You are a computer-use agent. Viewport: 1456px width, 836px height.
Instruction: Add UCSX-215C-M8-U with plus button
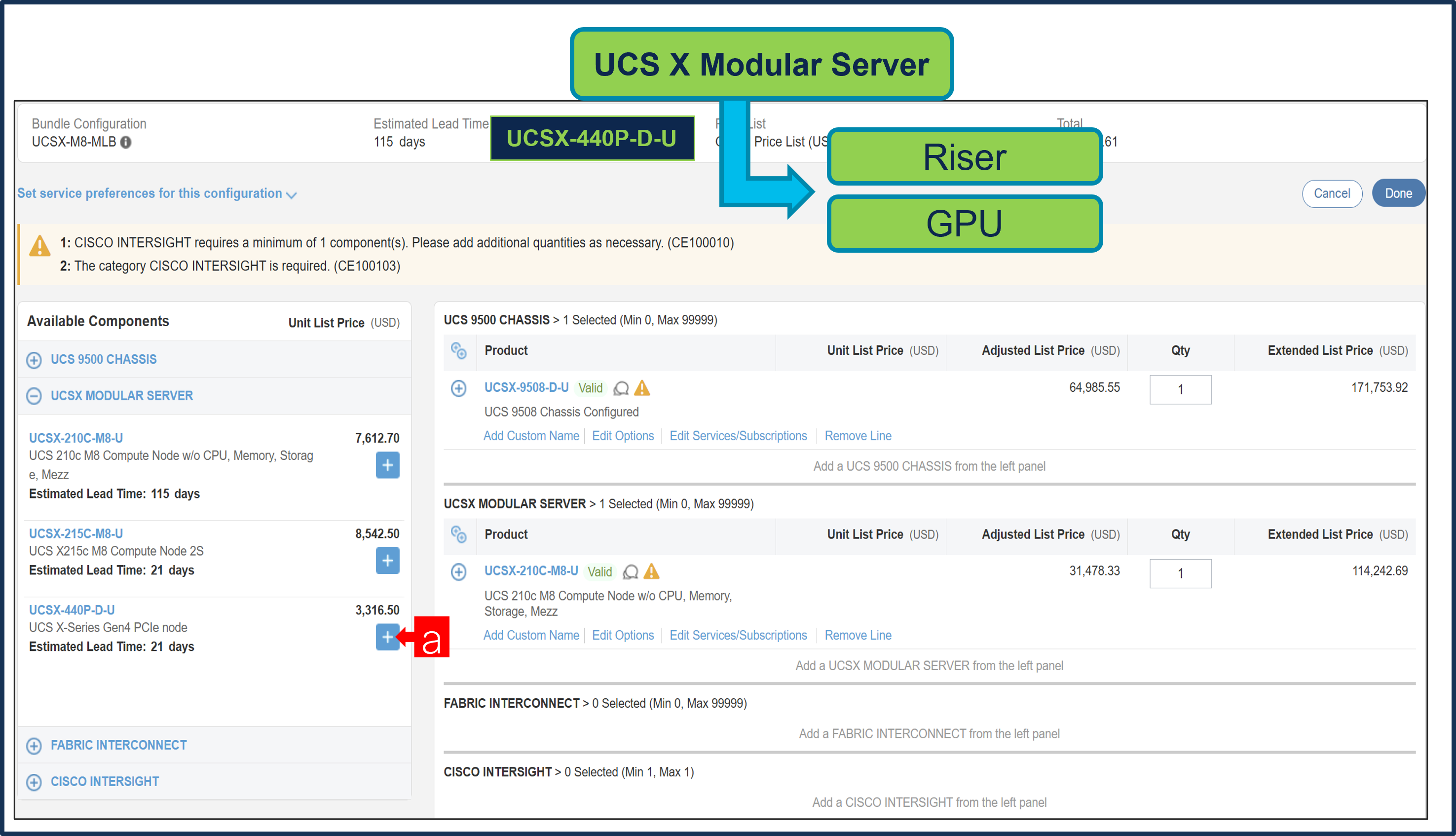coord(387,561)
